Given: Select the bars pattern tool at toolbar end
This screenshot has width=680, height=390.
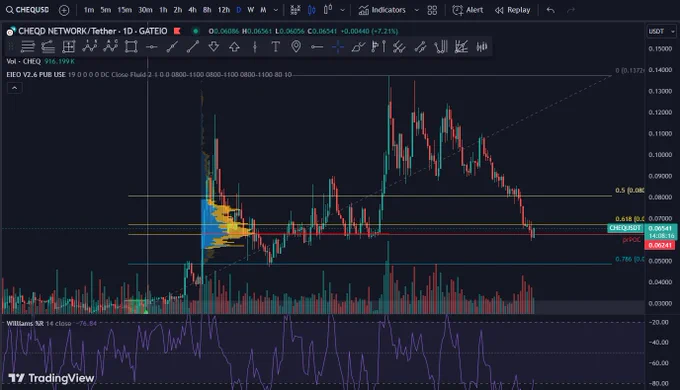Looking at the screenshot, I should 482,46.
